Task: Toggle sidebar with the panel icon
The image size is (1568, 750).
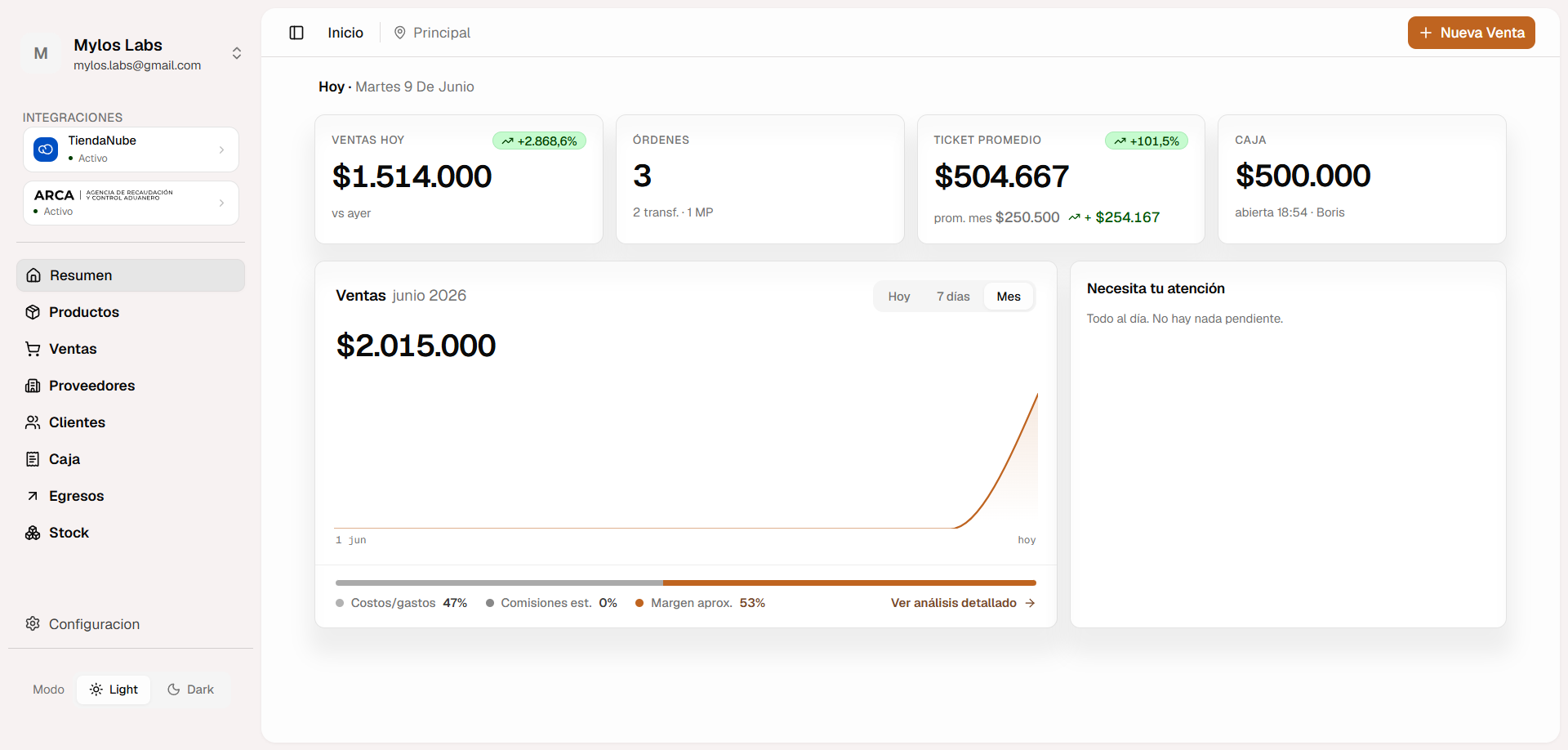Action: tap(296, 33)
